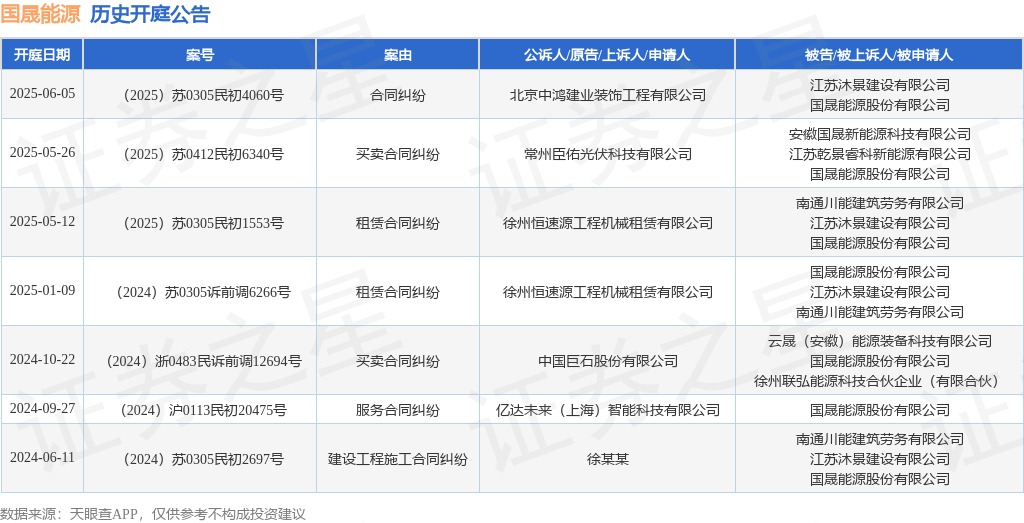Click 江苏沐景建设有限公司 in the 2025-05-12 row
Viewport: 1024px width, 523px height.
[x=880, y=223]
